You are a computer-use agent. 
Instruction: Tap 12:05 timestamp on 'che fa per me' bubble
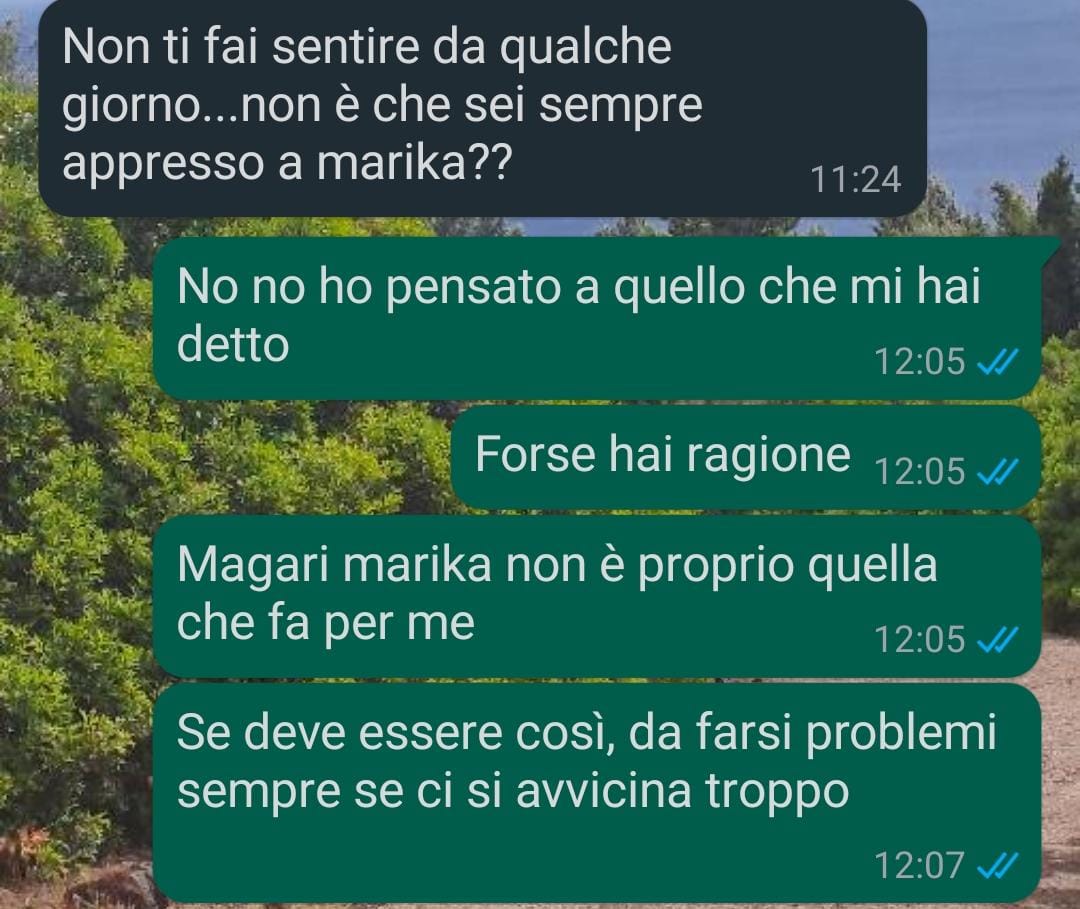[920, 640]
